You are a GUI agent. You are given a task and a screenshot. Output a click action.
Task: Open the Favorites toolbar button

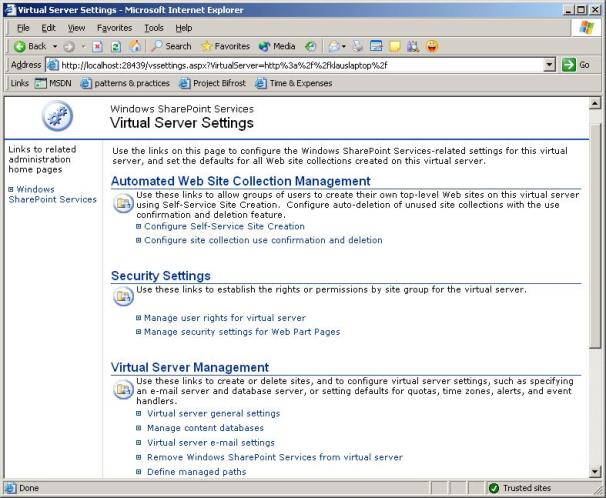tap(225, 46)
